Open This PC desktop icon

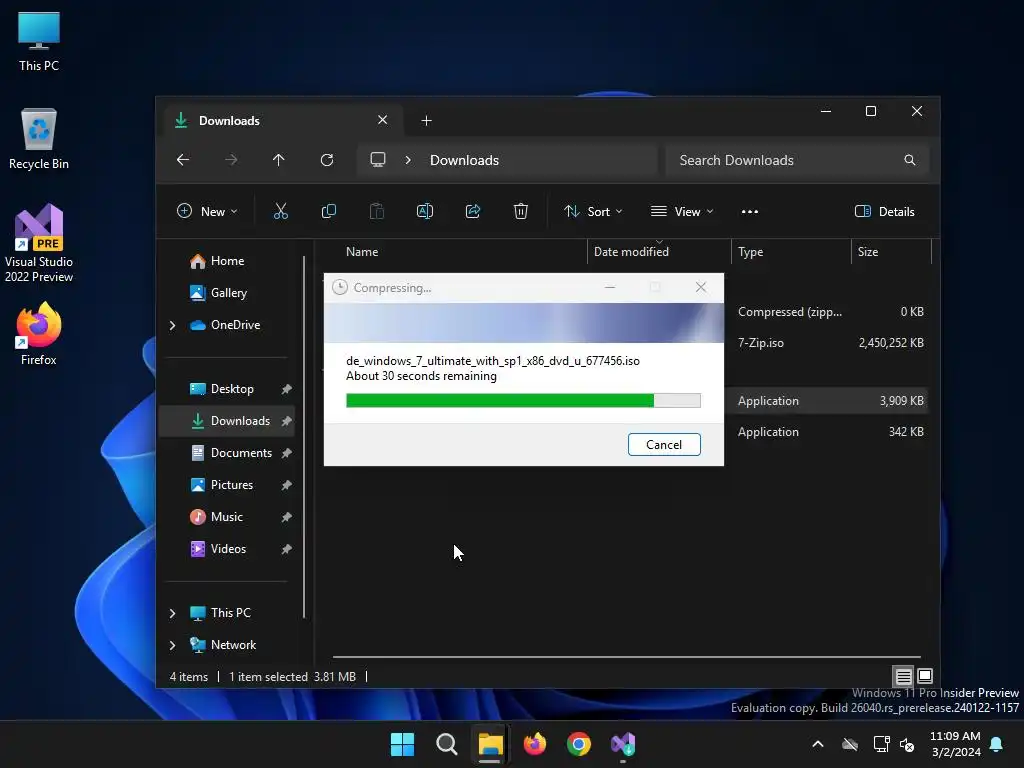click(x=39, y=41)
